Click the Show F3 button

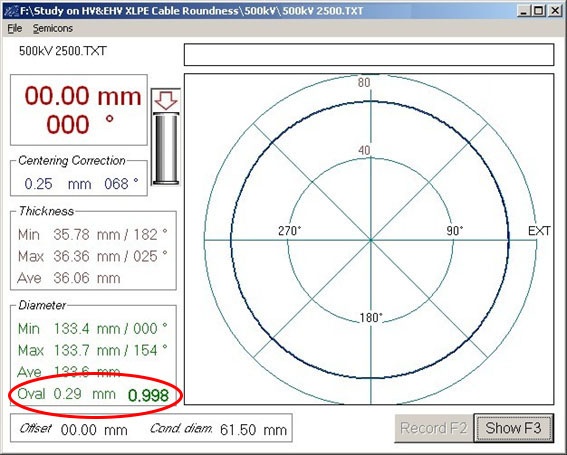click(x=513, y=428)
